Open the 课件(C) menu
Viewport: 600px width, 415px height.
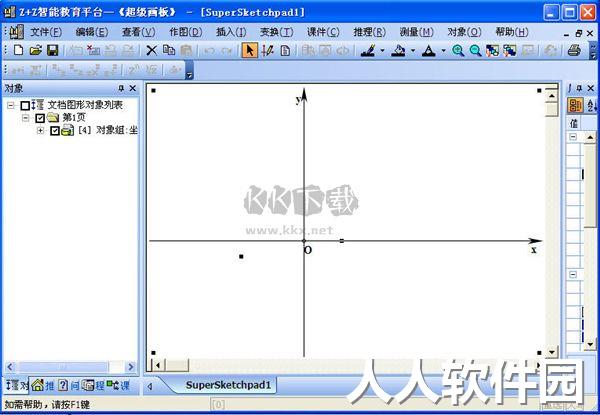point(323,32)
